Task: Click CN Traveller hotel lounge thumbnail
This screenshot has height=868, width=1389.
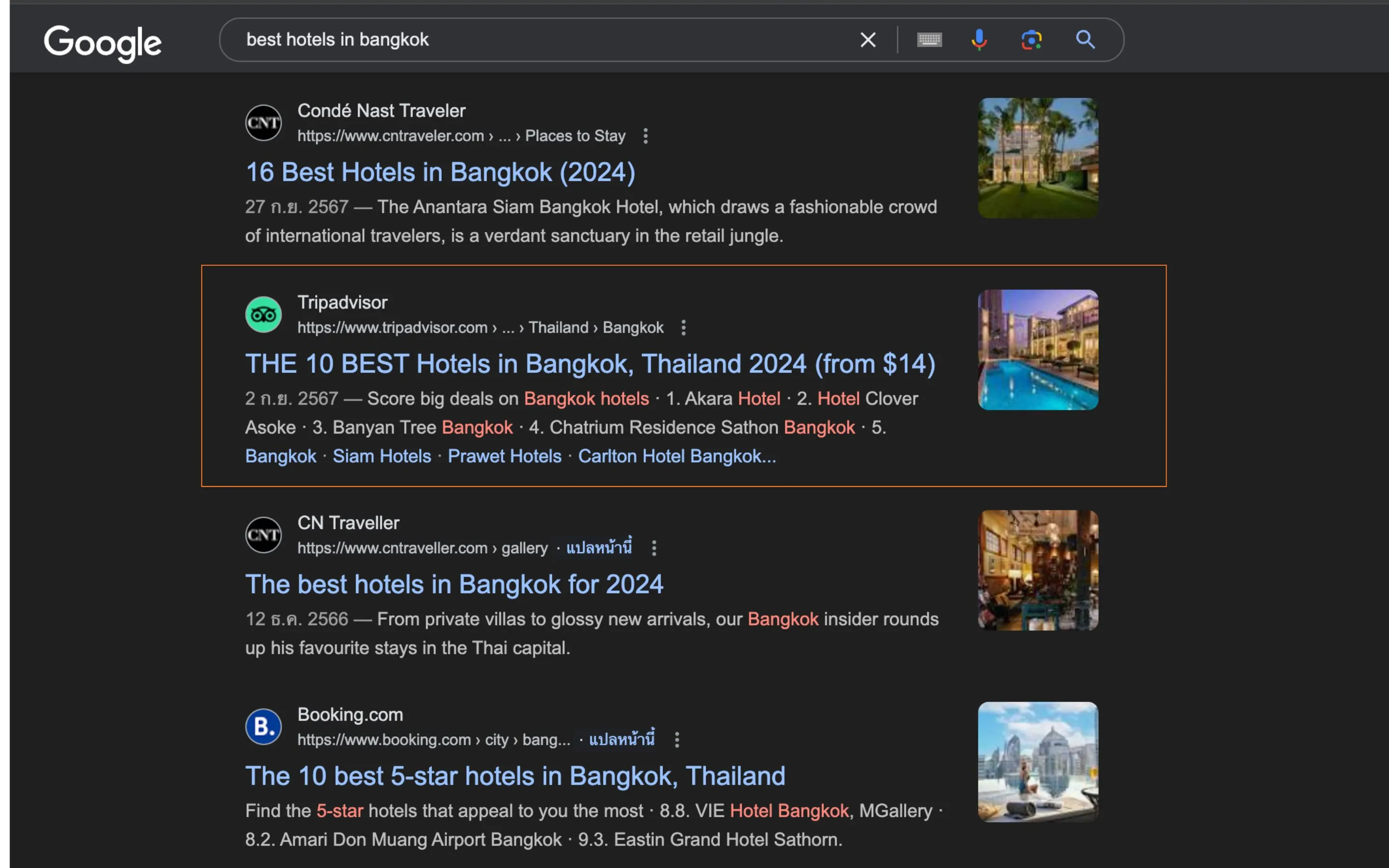Action: (x=1038, y=570)
